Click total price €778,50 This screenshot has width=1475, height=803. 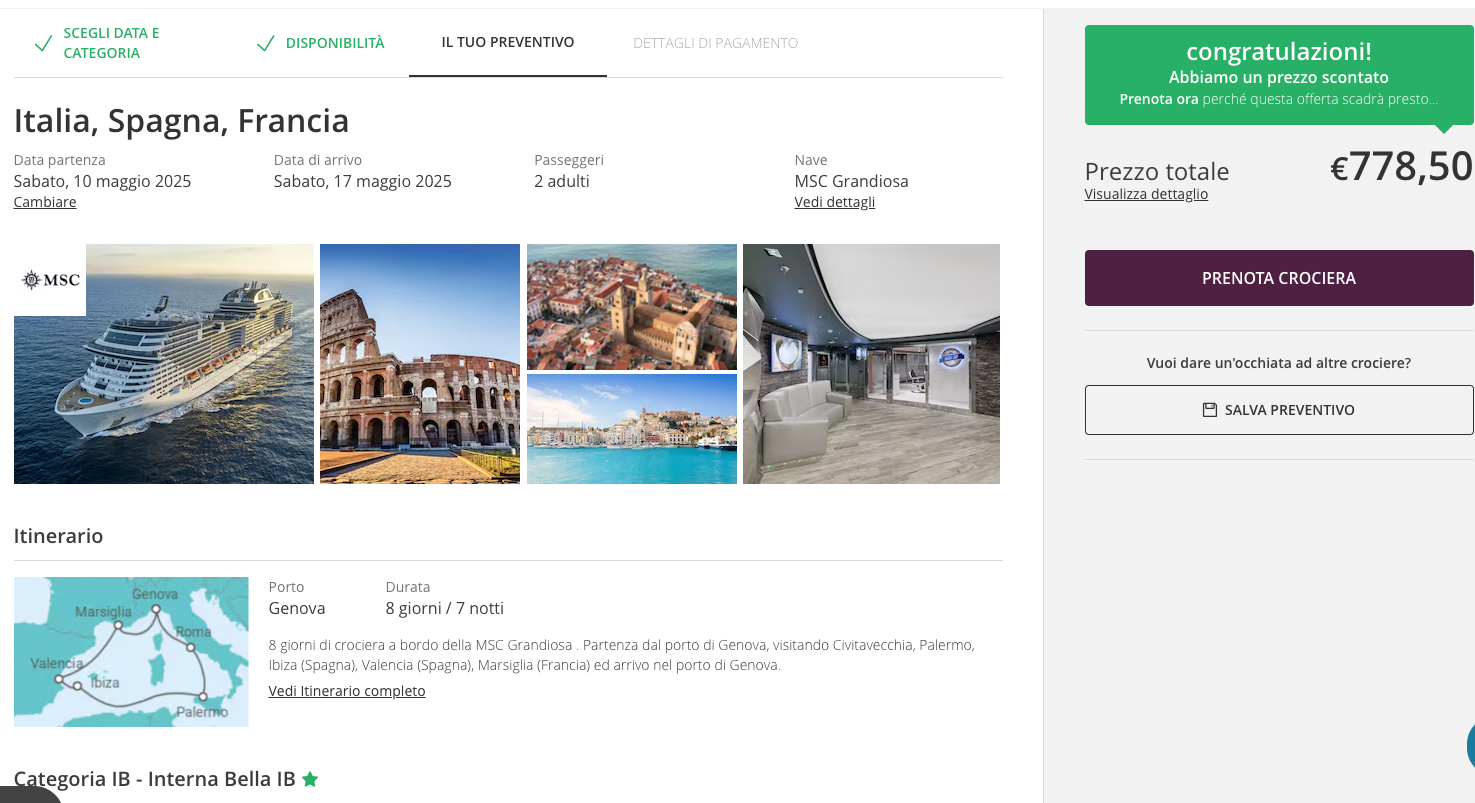[1401, 166]
